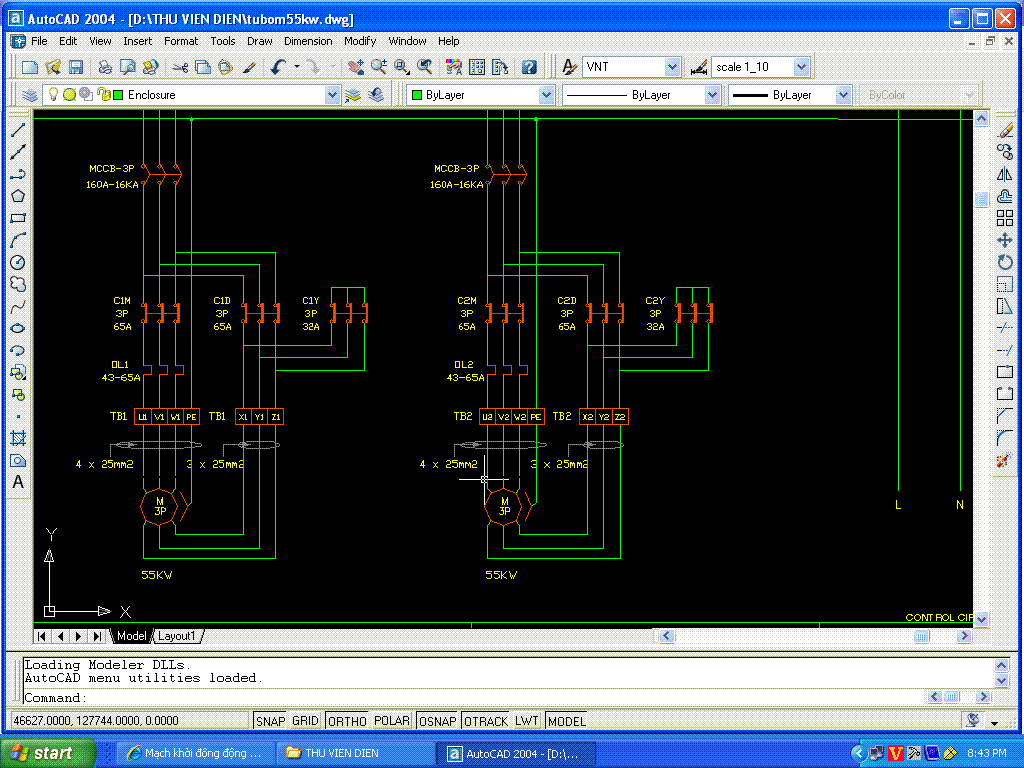This screenshot has width=1024, height=768.
Task: Open the Dimension menu
Action: [307, 41]
